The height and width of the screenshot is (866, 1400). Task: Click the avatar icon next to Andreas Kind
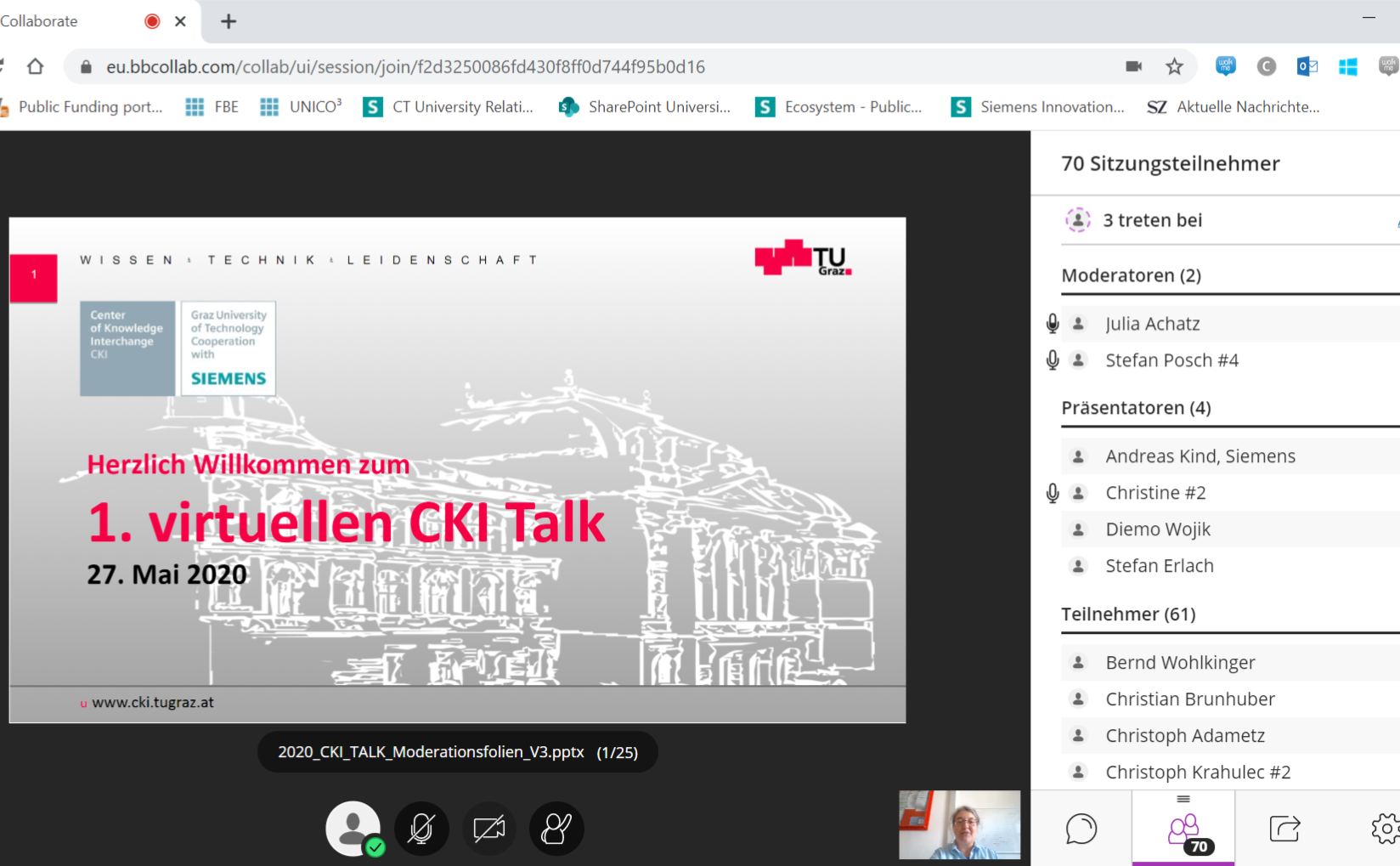click(1078, 456)
